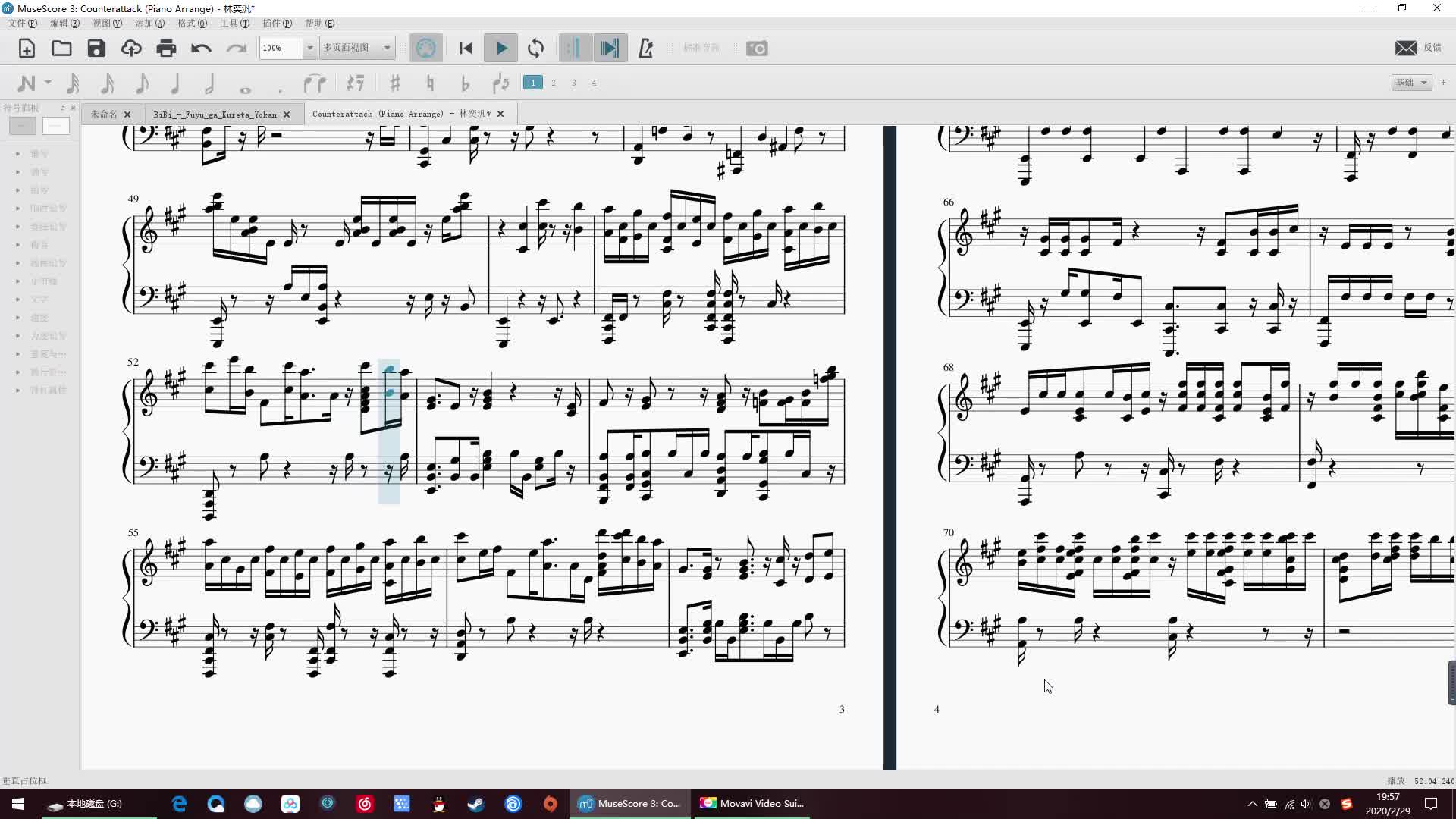Apply a flat accidental
The width and height of the screenshot is (1456, 819).
pos(465,83)
